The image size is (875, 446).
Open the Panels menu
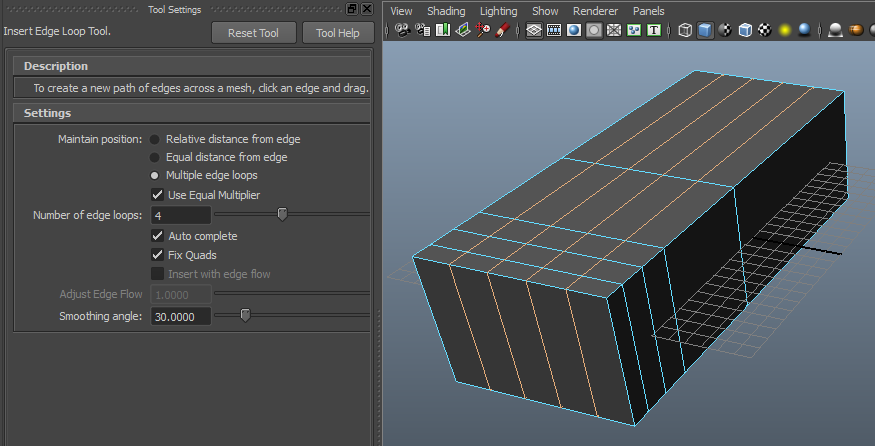point(648,11)
